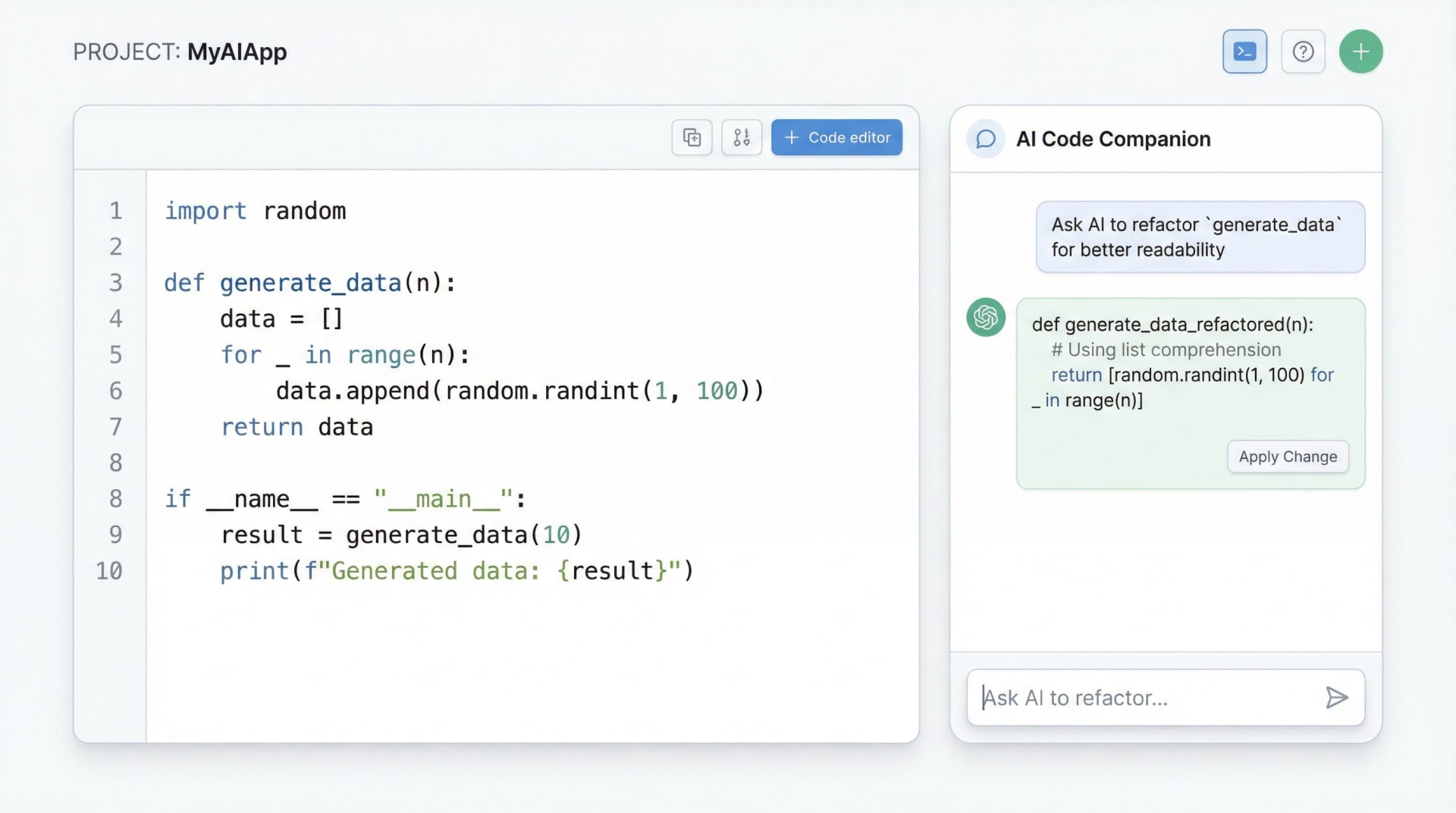
Task: Click the green plus button in the header
Action: (x=1360, y=51)
